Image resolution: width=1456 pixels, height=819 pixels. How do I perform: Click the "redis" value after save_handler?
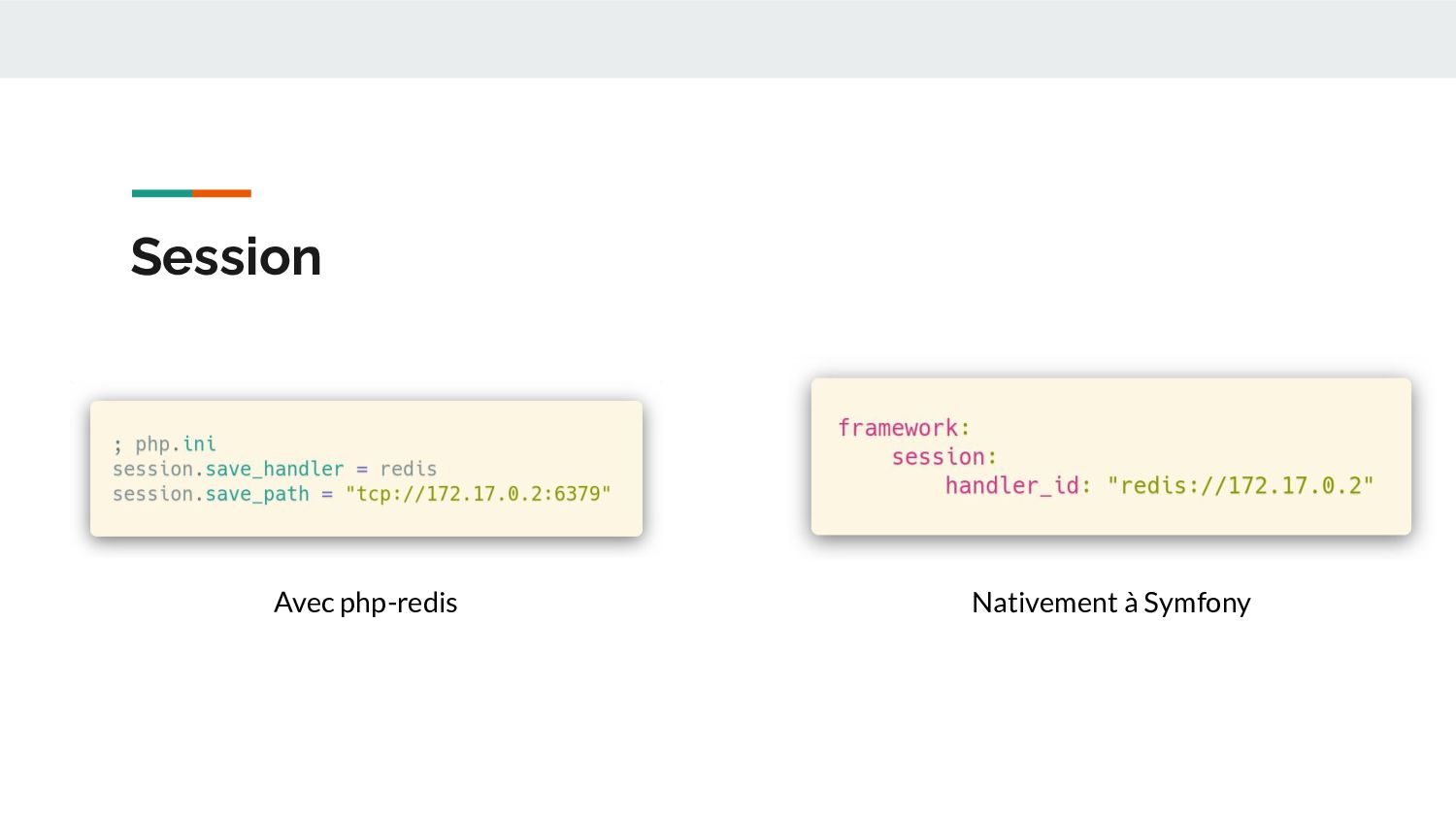tap(409, 470)
